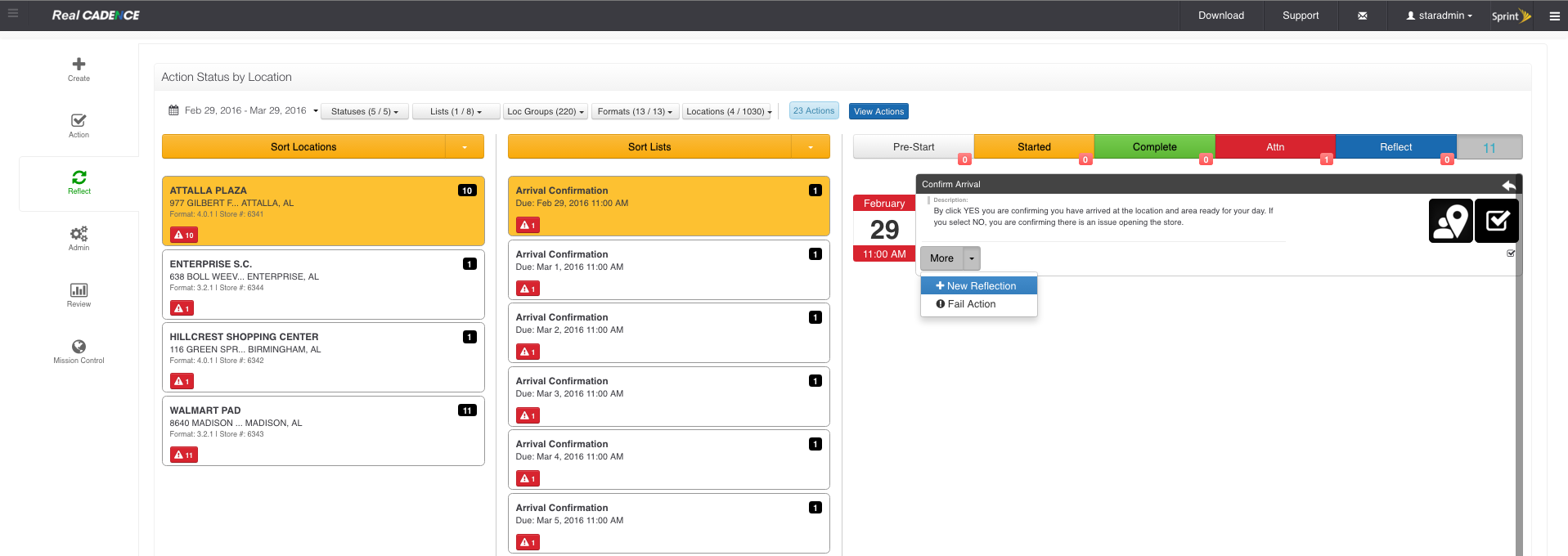This screenshot has height=556, width=1568.
Task: Click the location pin person icon
Action: 1450,221
